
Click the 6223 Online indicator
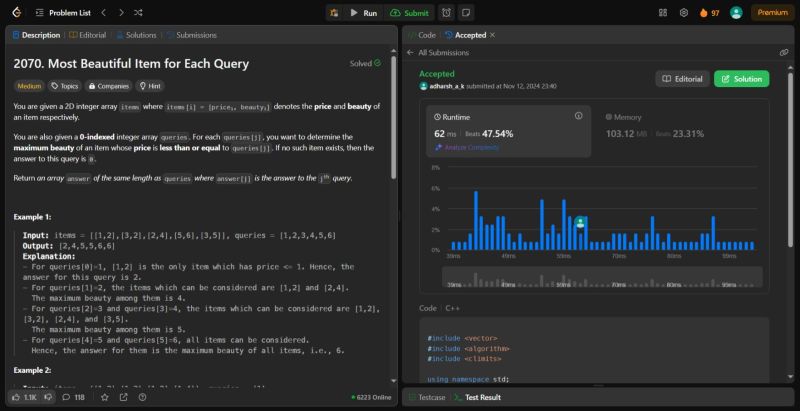371,397
